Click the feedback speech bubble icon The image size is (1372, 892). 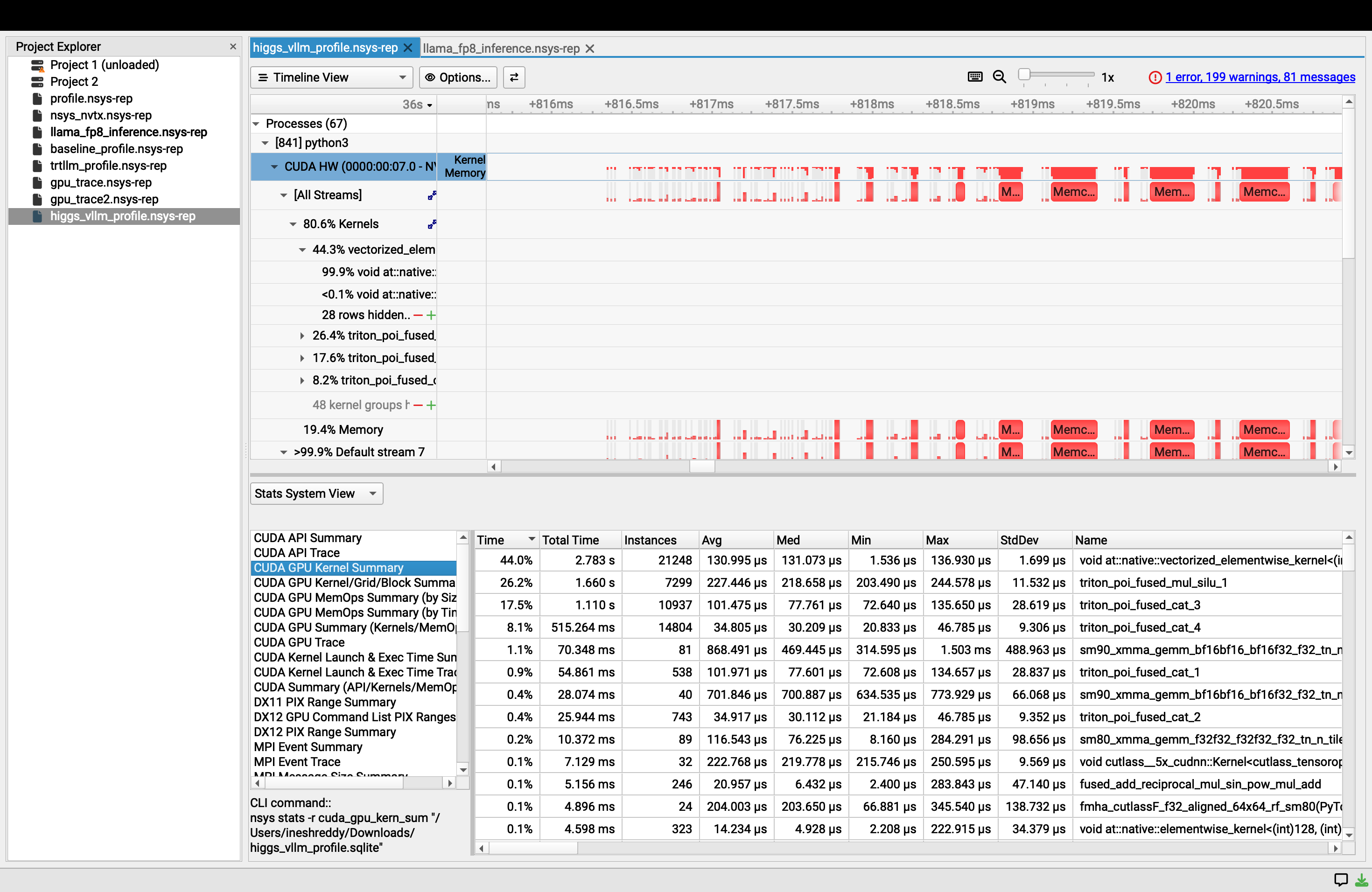(x=1341, y=879)
